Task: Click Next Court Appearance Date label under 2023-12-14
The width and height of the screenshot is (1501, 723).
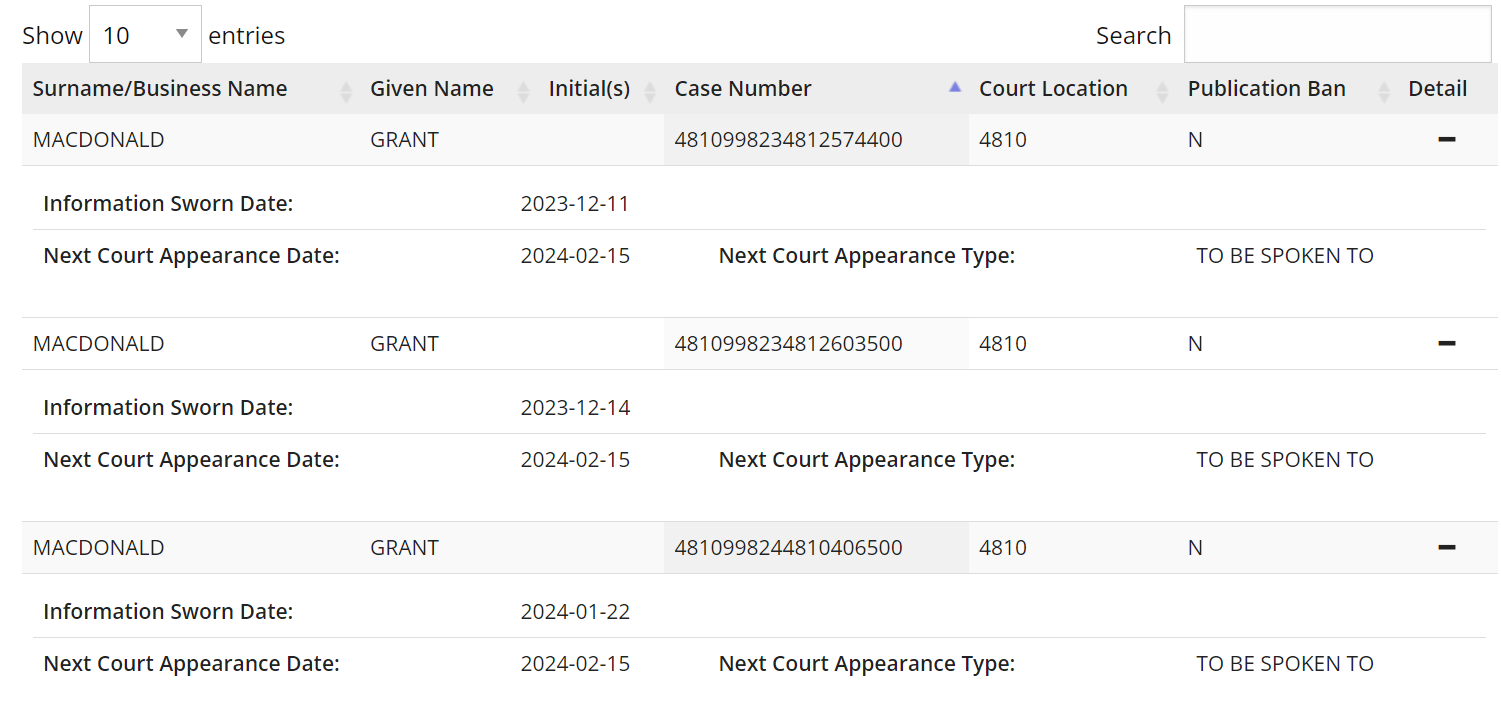Action: (x=192, y=460)
